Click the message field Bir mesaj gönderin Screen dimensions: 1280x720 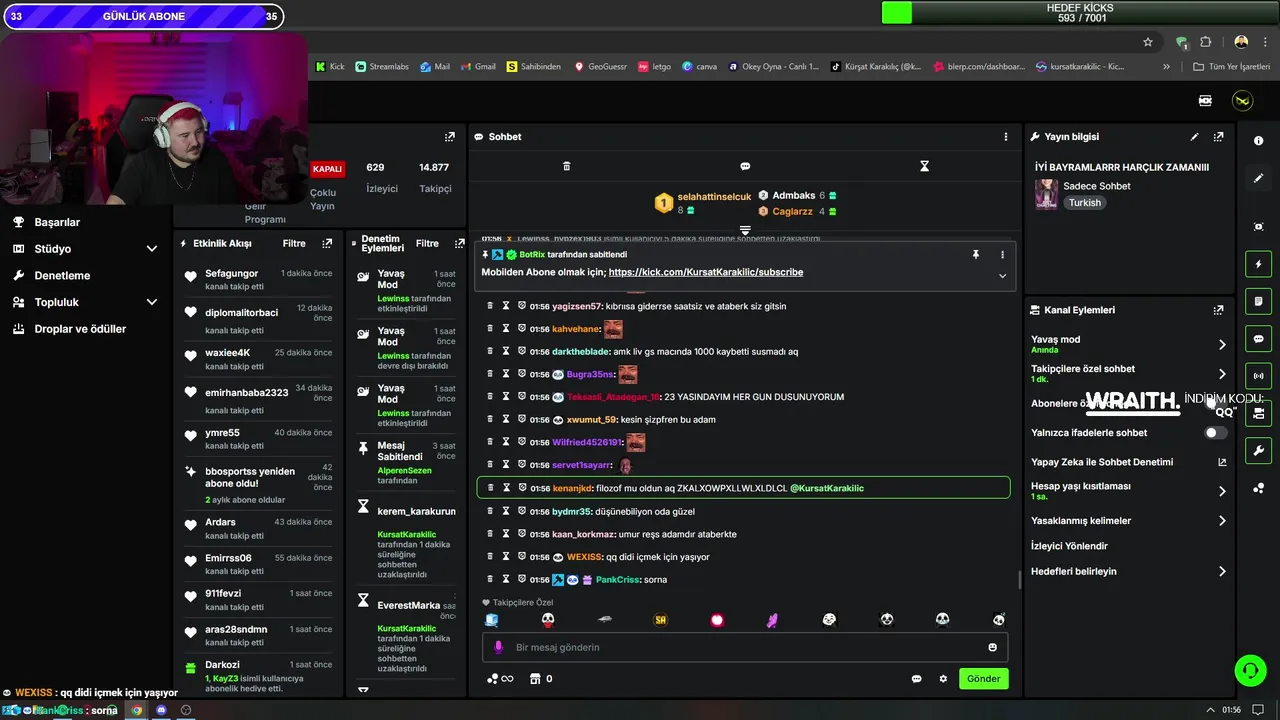point(745,647)
